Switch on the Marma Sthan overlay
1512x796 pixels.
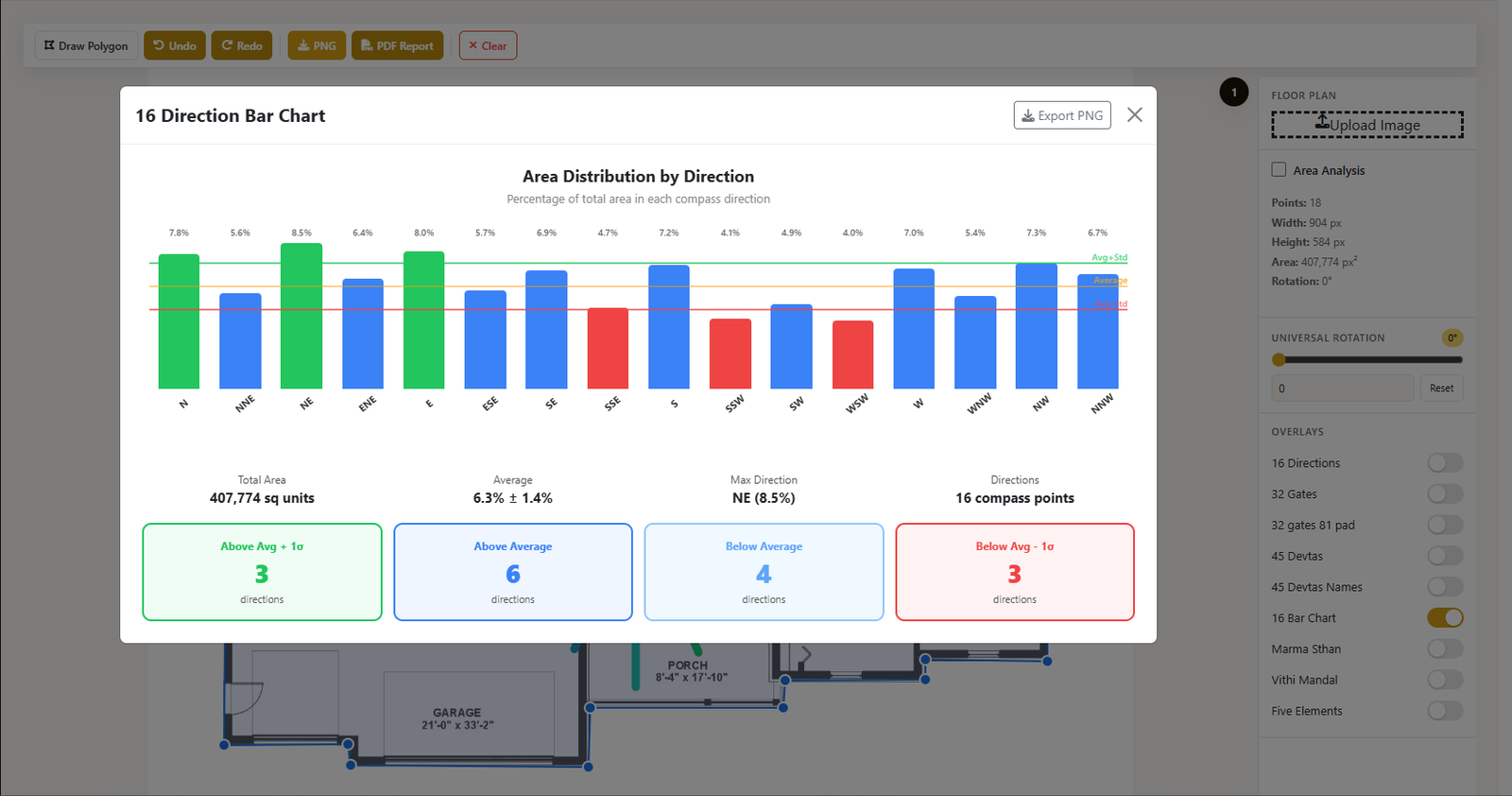(1444, 649)
